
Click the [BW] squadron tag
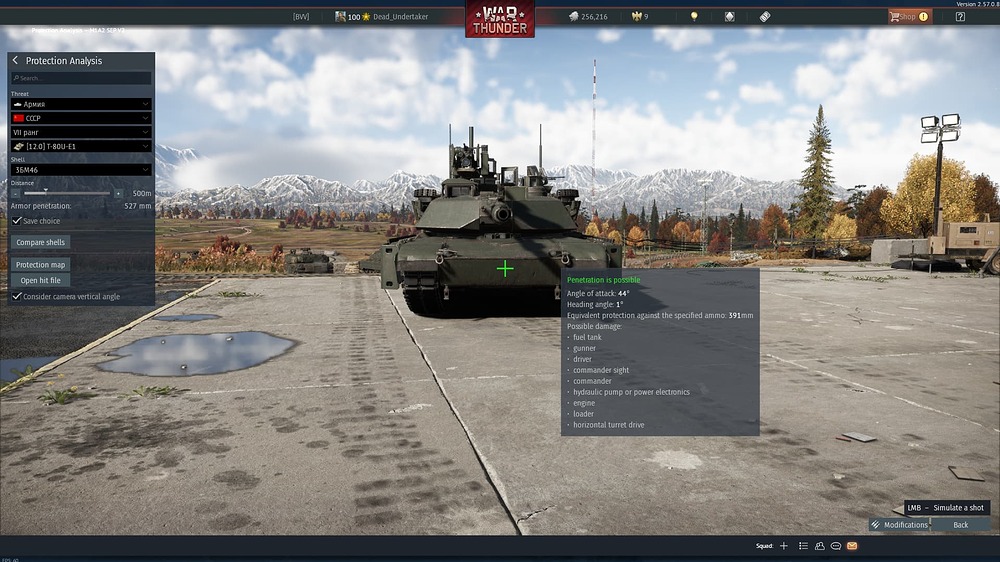(301, 17)
